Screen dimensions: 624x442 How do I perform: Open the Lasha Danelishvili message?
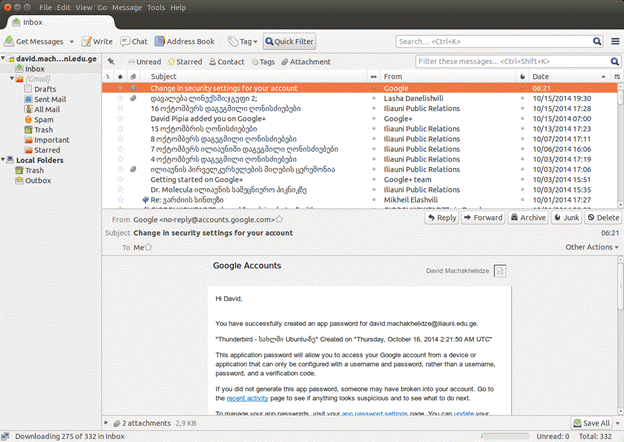click(x=359, y=98)
